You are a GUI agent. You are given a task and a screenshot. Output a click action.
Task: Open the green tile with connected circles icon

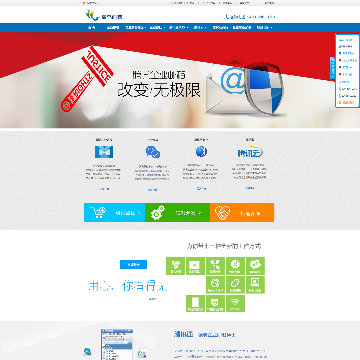click(175, 266)
